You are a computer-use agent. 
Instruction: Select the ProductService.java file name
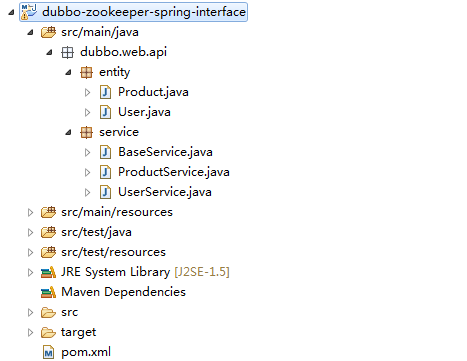[x=174, y=172]
